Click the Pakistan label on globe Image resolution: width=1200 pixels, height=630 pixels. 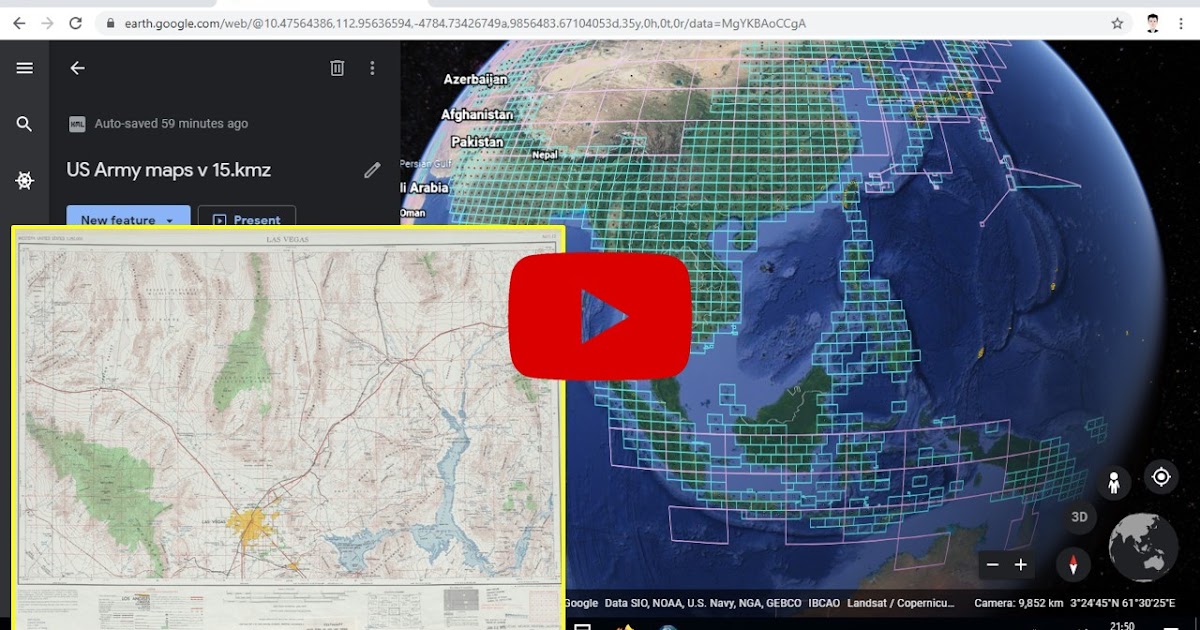477,142
